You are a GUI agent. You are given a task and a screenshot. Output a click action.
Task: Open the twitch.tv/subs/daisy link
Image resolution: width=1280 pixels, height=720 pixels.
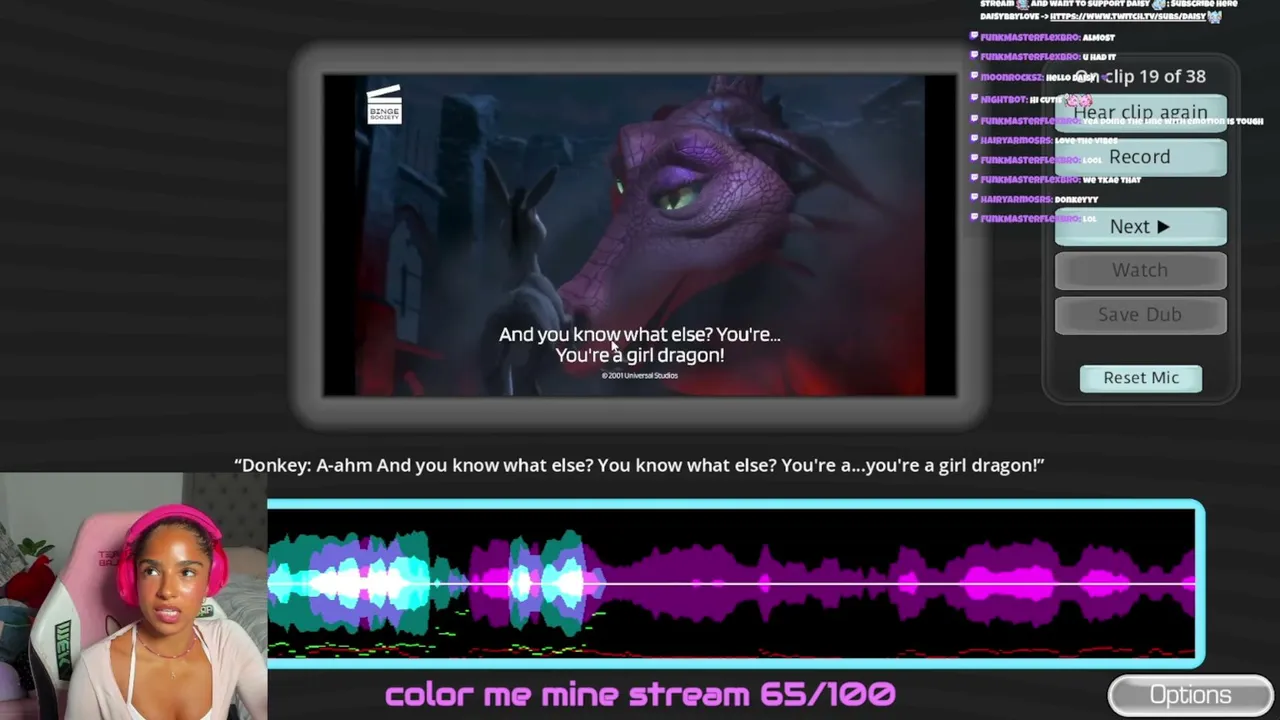(x=1130, y=17)
